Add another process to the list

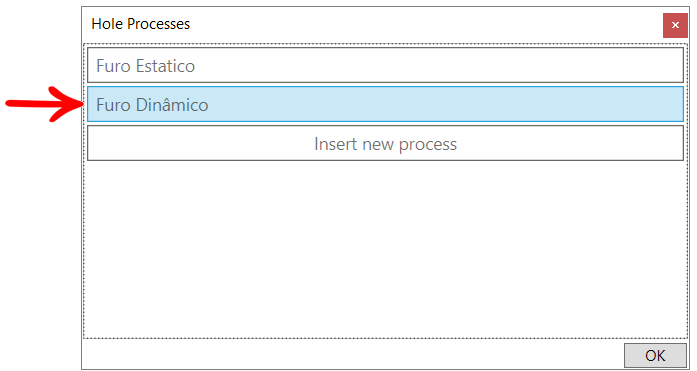[x=385, y=143]
